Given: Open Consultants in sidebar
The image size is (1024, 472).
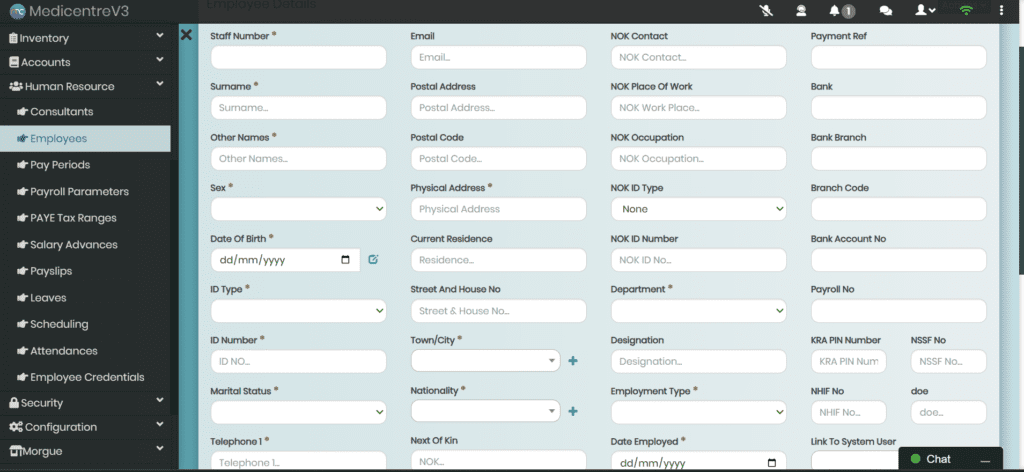Looking at the screenshot, I should pos(85,112).
